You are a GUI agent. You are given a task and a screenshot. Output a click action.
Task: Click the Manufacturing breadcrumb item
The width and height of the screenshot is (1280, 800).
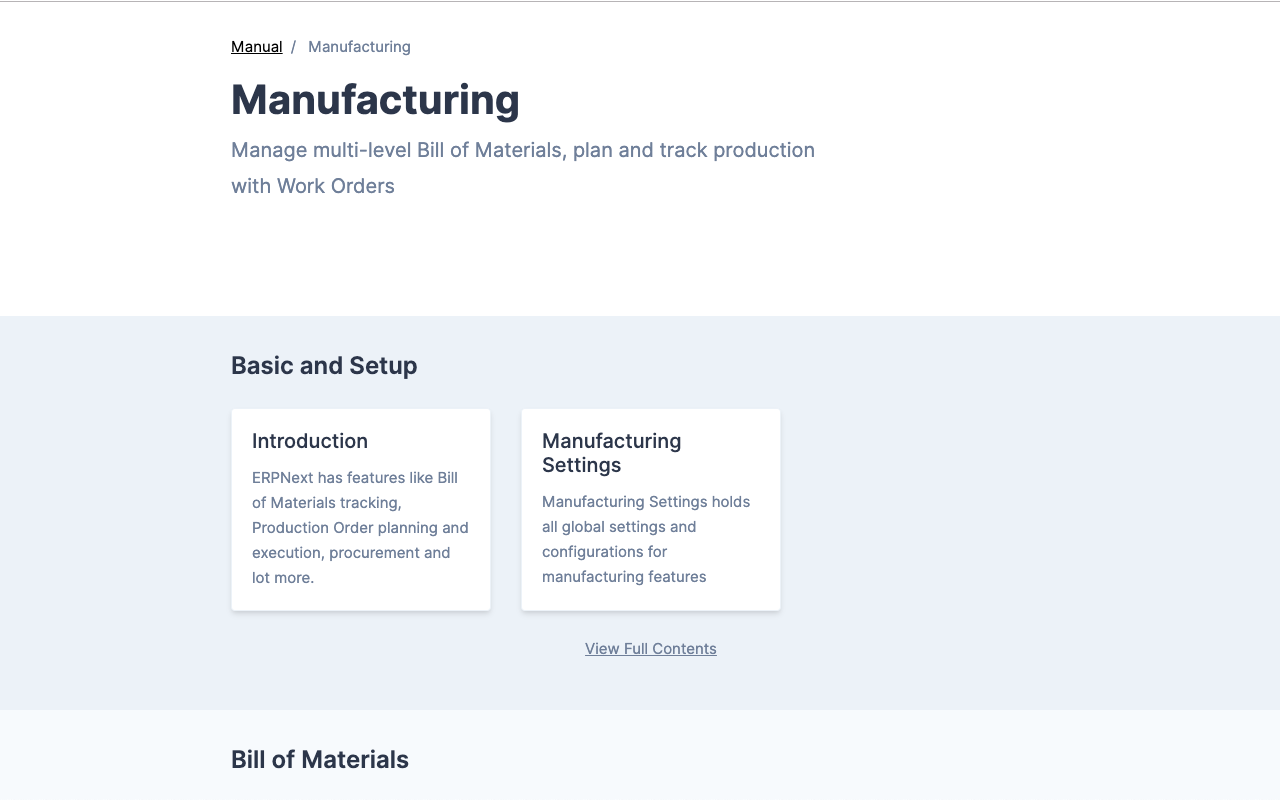(359, 46)
